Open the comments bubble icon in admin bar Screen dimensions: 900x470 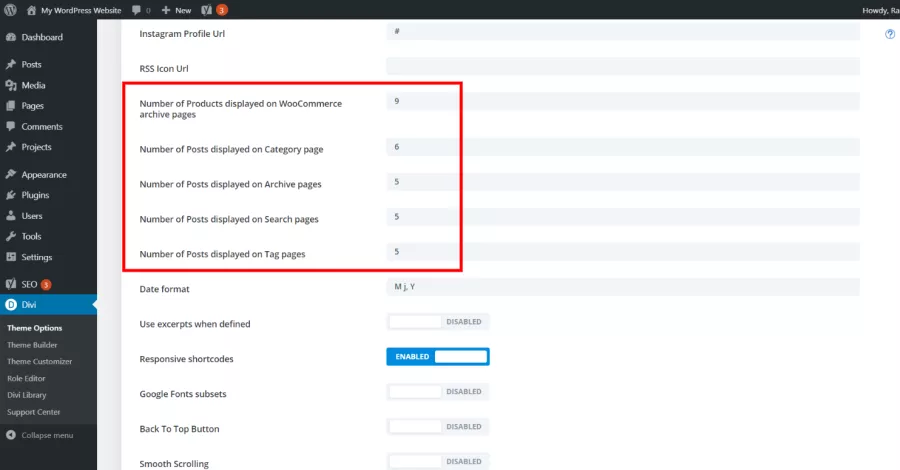(136, 10)
